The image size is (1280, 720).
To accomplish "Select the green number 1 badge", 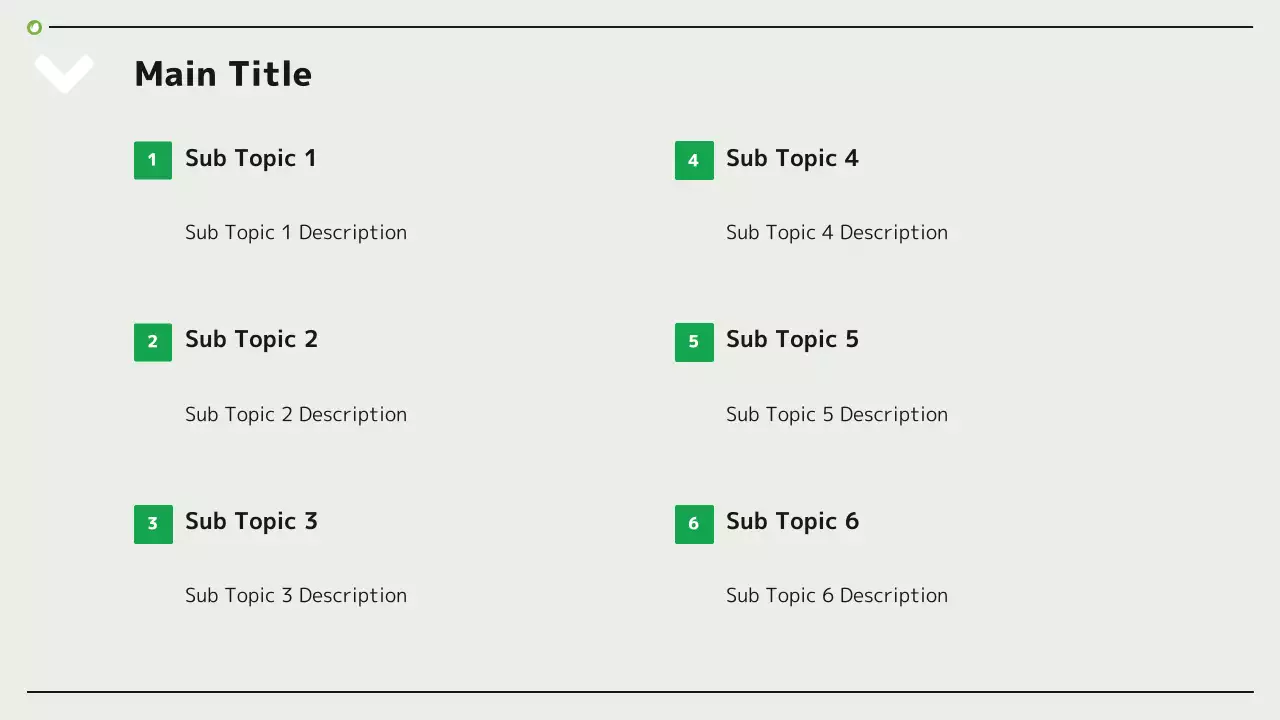I will [153, 160].
